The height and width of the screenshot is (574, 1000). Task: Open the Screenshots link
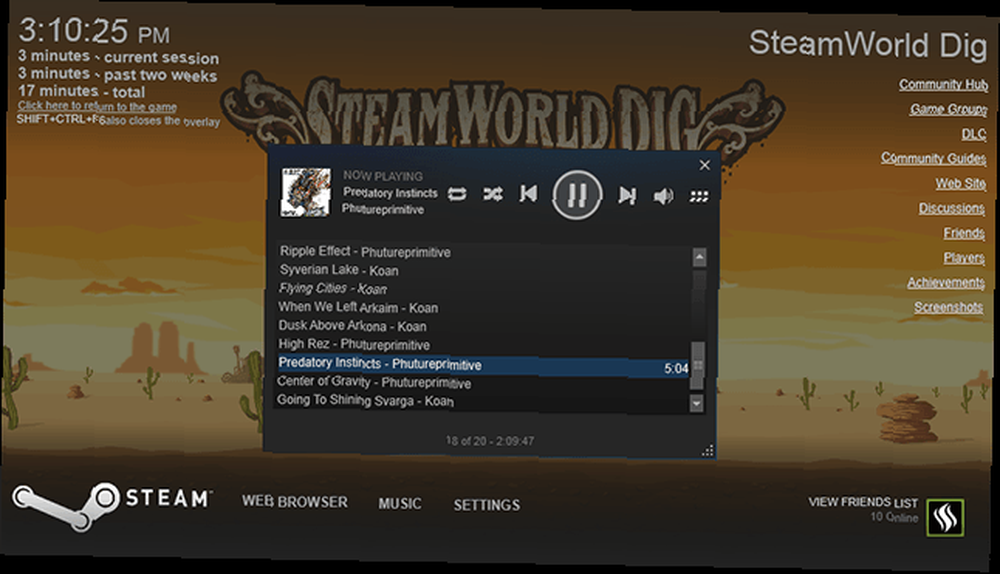click(948, 307)
